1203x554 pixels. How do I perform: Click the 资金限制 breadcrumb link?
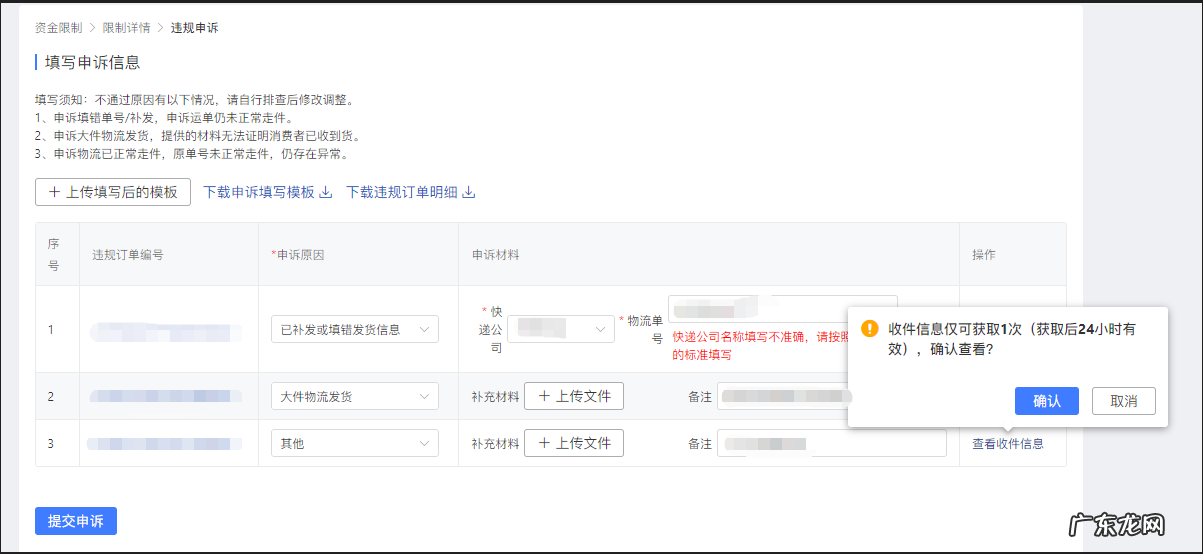click(58, 28)
